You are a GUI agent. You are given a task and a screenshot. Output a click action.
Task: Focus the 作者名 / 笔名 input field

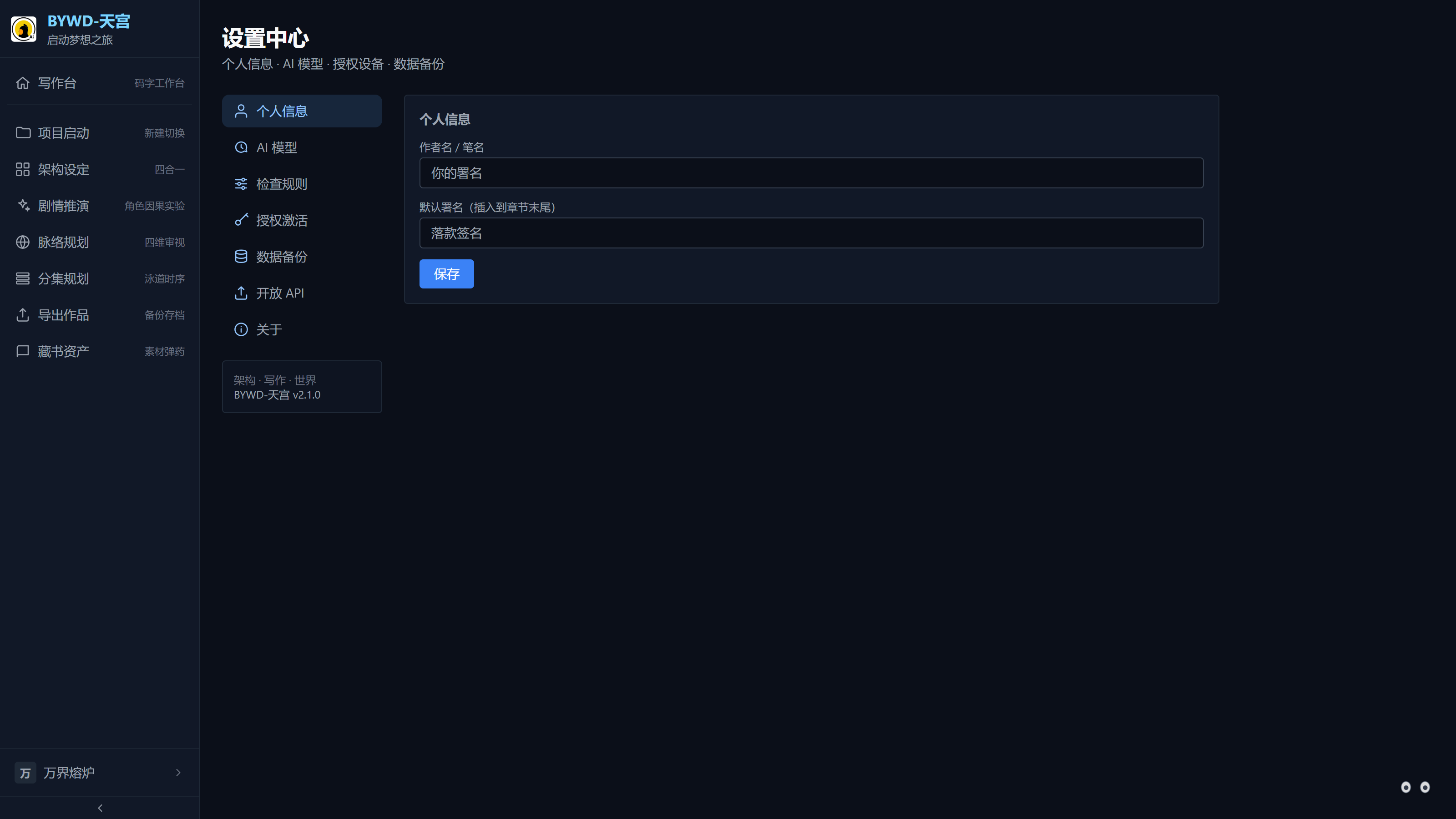point(811,173)
